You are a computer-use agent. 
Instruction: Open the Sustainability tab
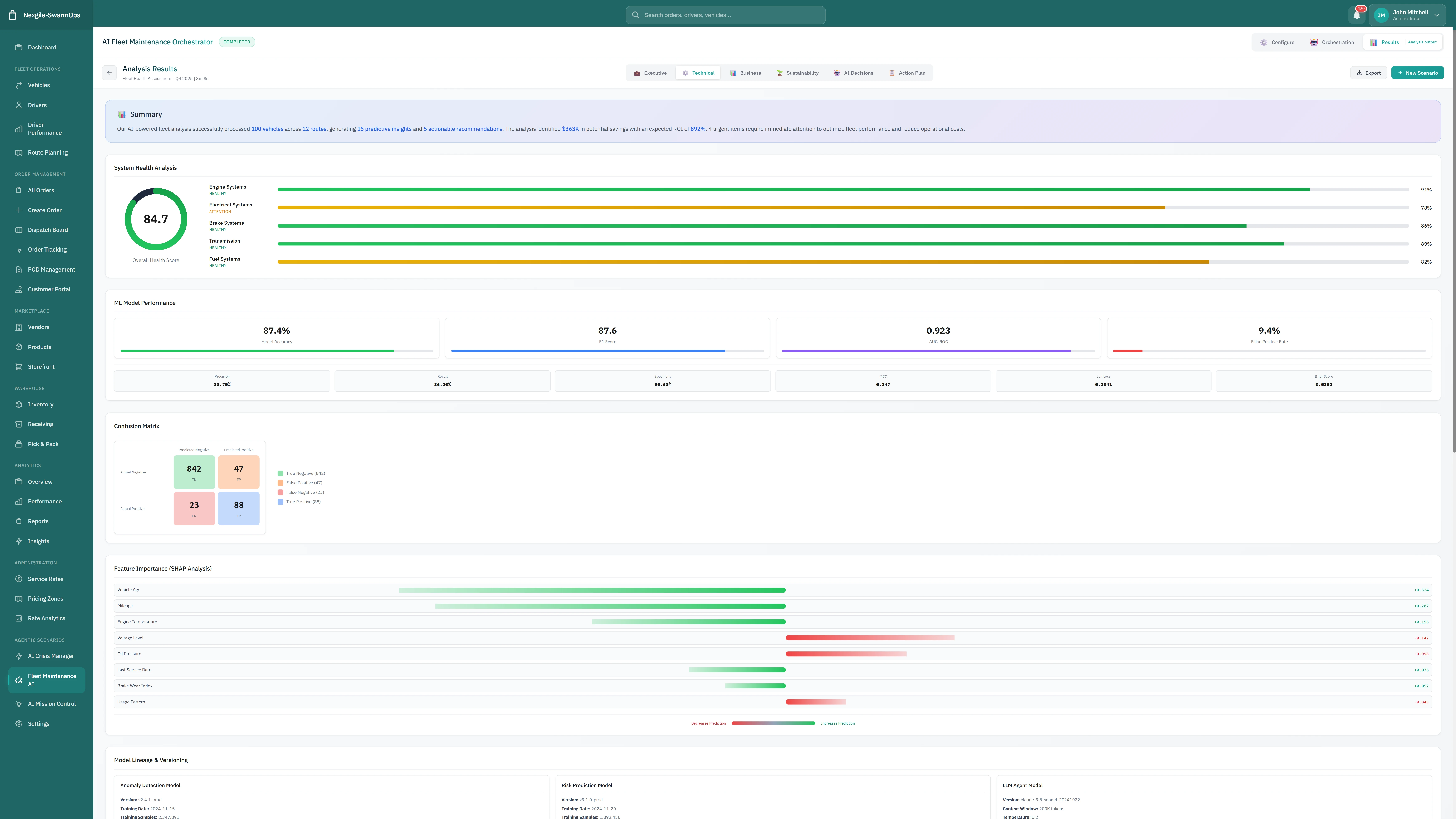point(797,72)
